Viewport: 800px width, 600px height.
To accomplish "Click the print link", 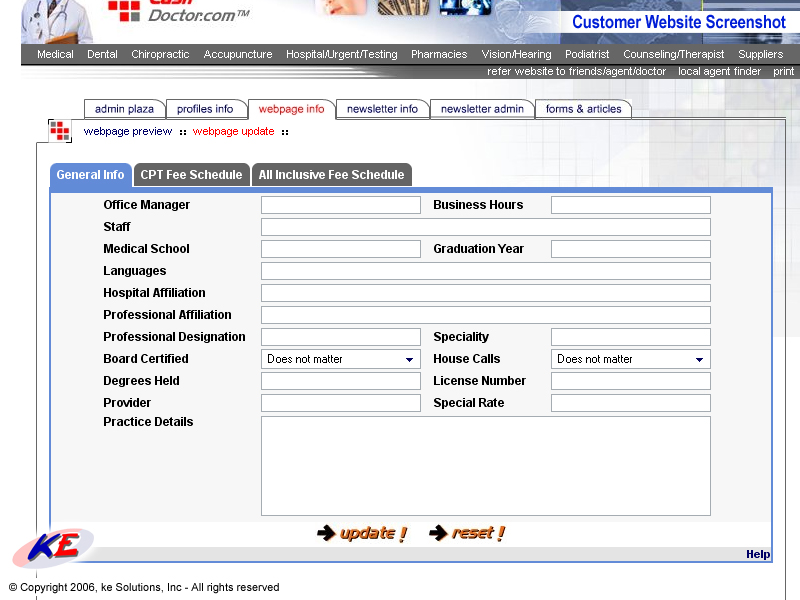I will (784, 71).
